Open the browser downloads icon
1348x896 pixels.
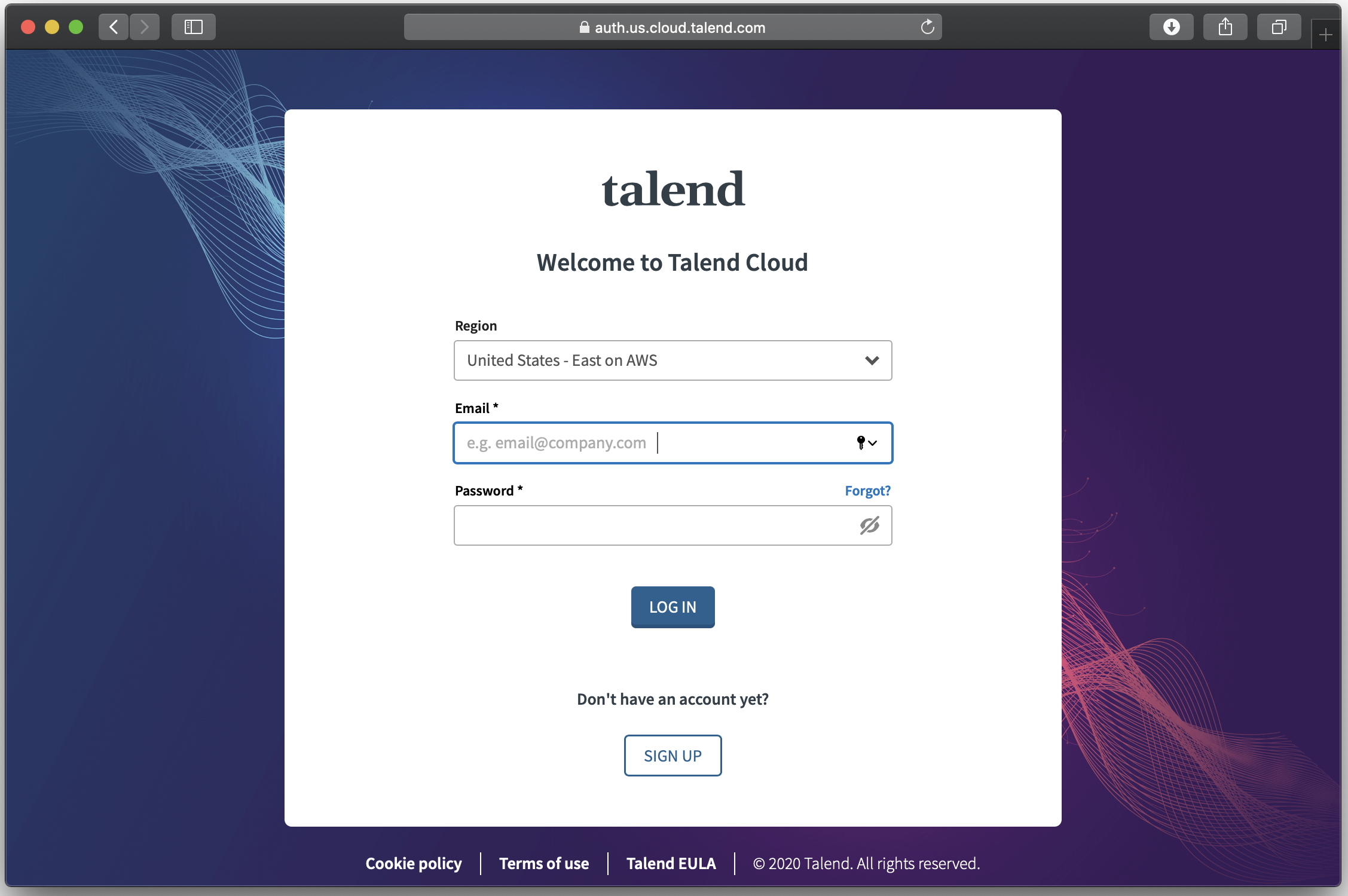1170,26
